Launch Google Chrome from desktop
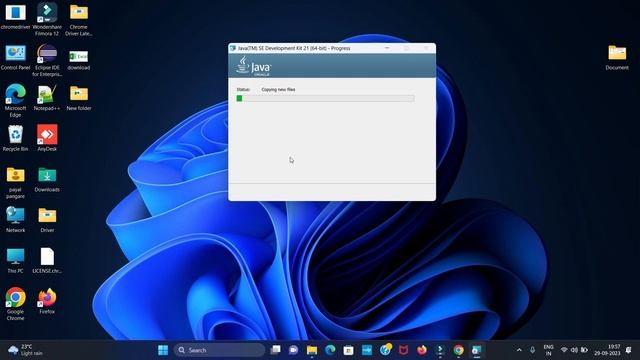Viewport: 640px width, 360px height. (x=16, y=304)
